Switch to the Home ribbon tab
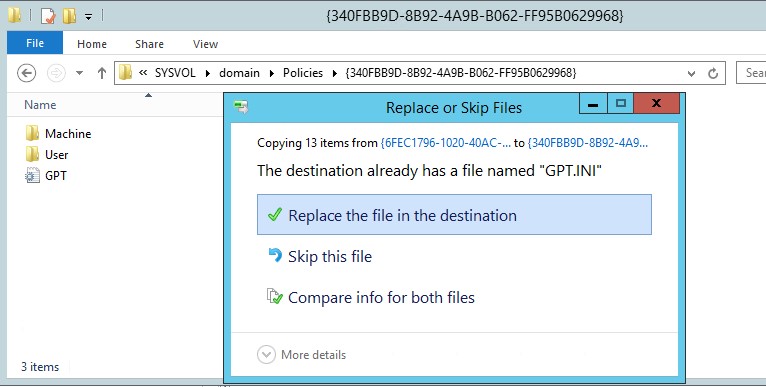Viewport: 766px width, 387px height. (x=92, y=44)
